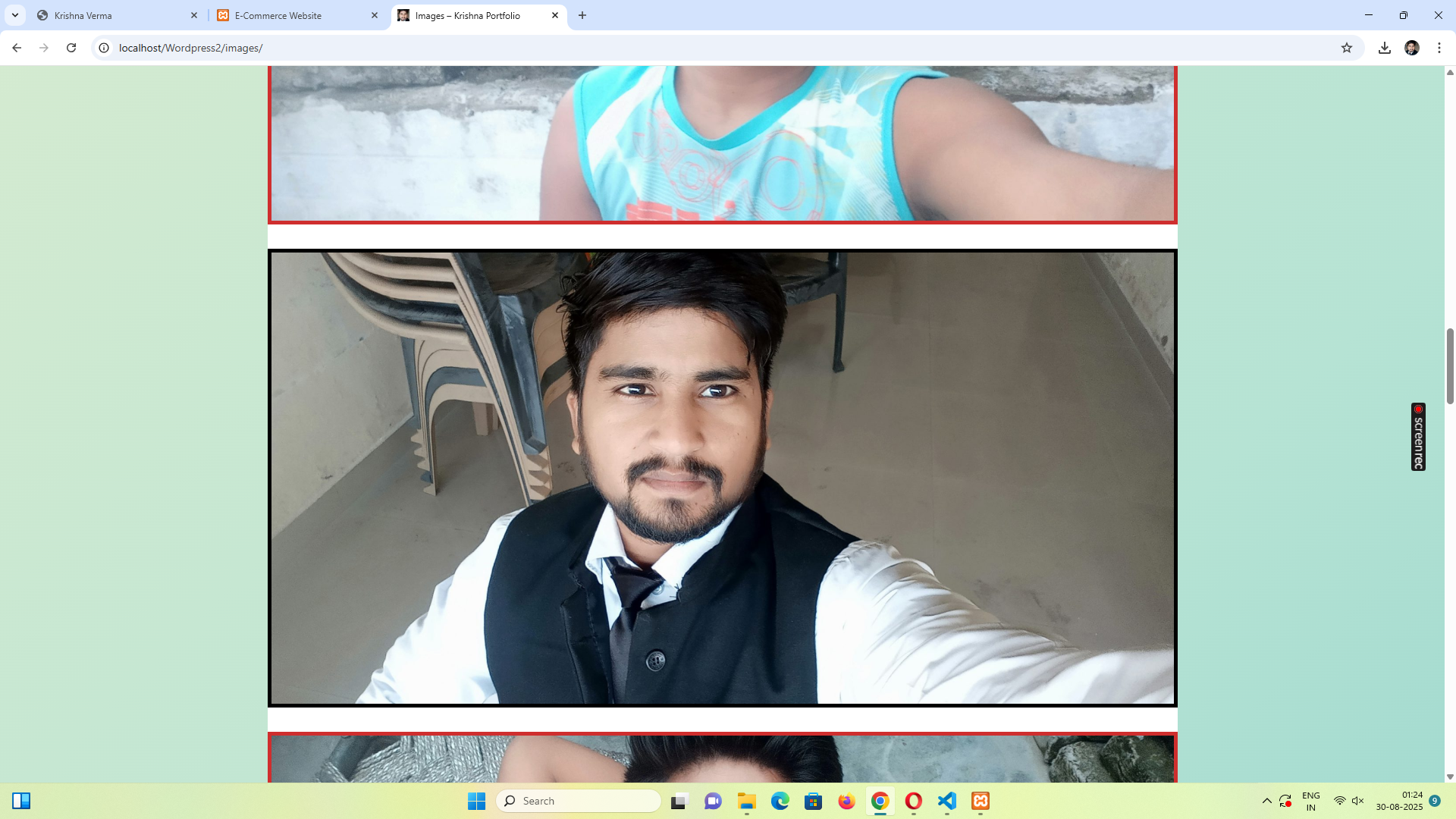1456x819 pixels.
Task: Go back to the previous page
Action: tap(17, 48)
